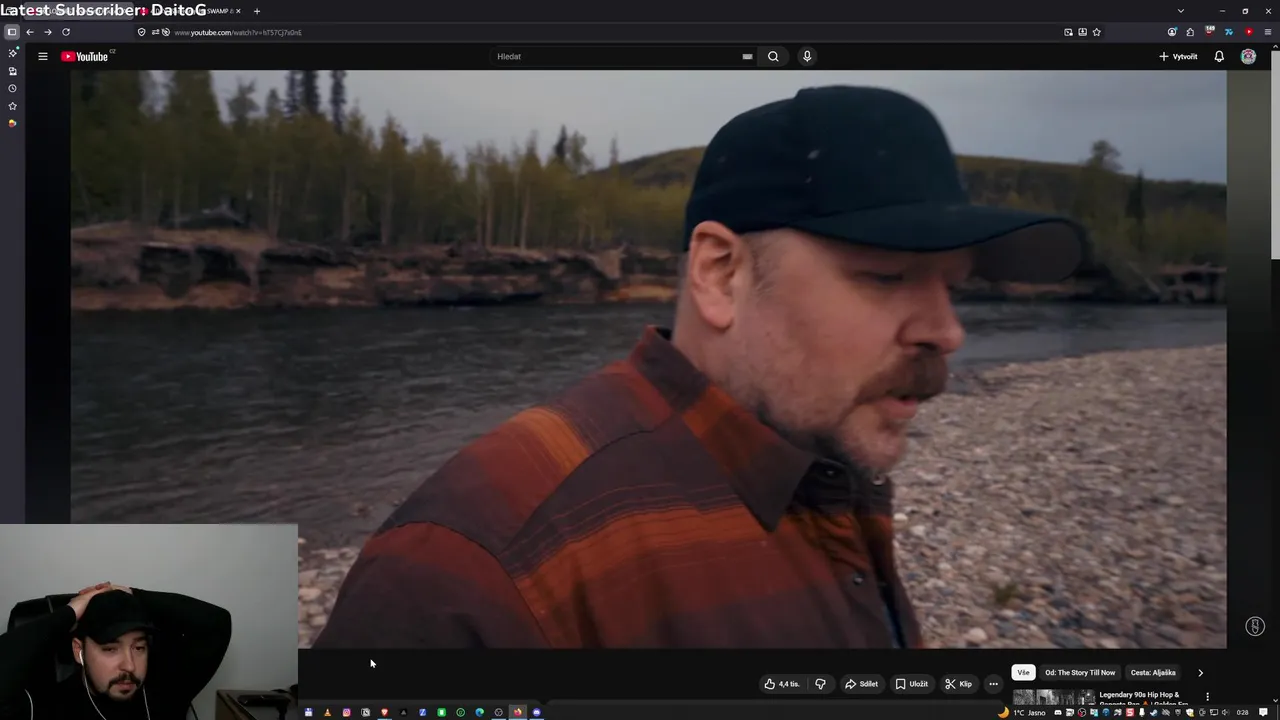Open Firefox icon in taskbar
Screen dimensions: 1280x720
[x=517, y=712]
